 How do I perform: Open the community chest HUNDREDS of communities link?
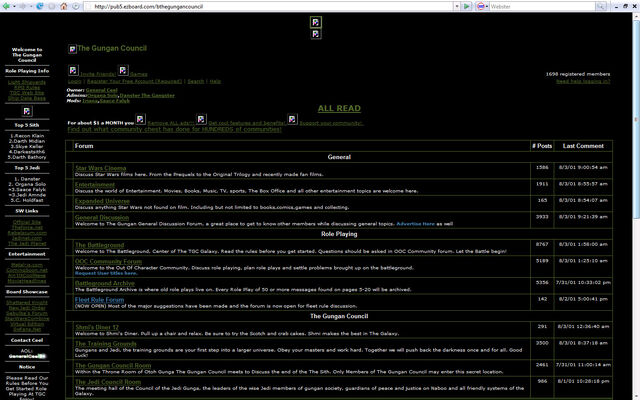(x=174, y=129)
